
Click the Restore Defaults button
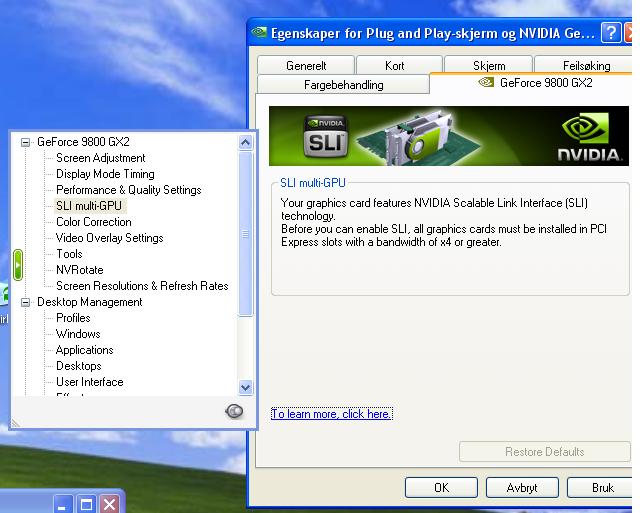point(544,452)
